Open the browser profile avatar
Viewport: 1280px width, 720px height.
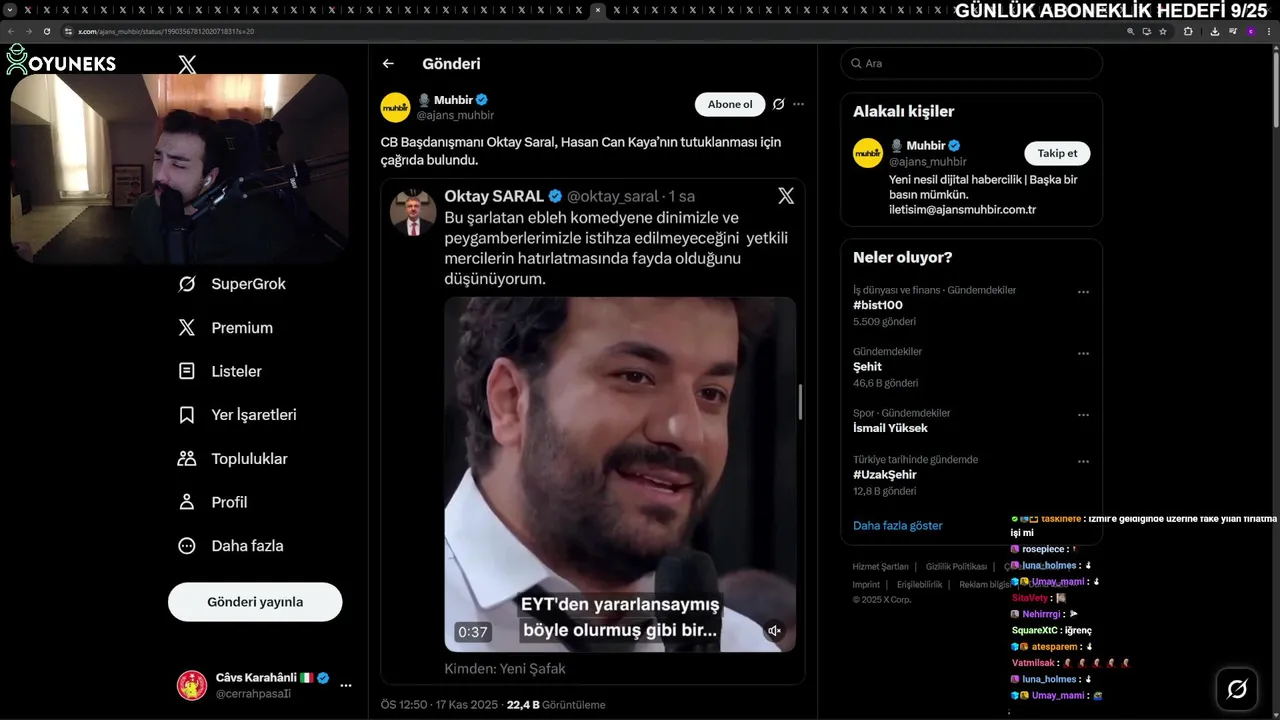pyautogui.click(x=1250, y=31)
